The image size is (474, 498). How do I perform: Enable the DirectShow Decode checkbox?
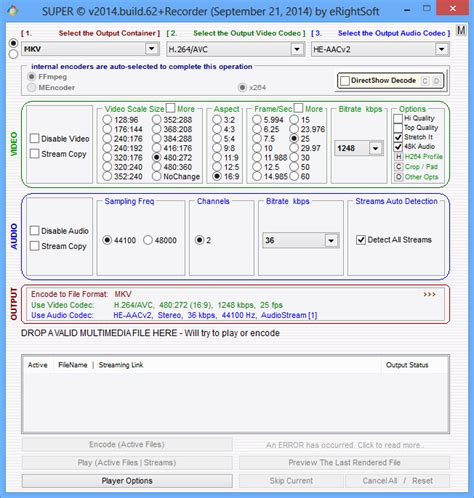point(345,81)
